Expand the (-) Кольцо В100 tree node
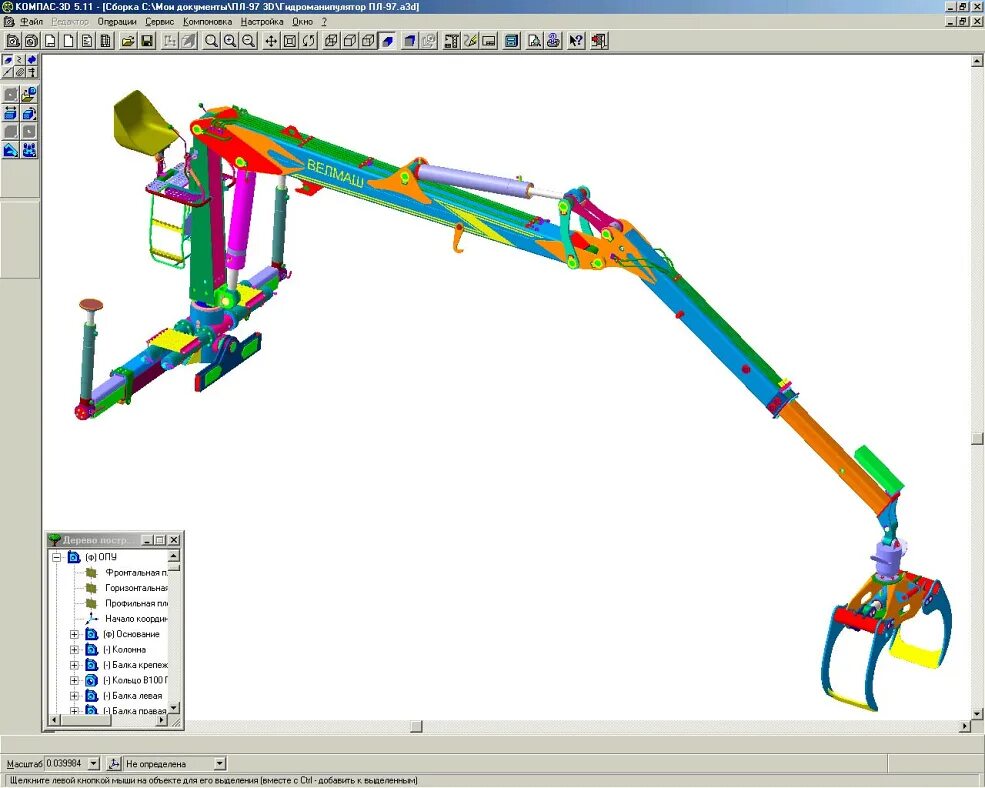The height and width of the screenshot is (788, 985). pyautogui.click(x=74, y=681)
